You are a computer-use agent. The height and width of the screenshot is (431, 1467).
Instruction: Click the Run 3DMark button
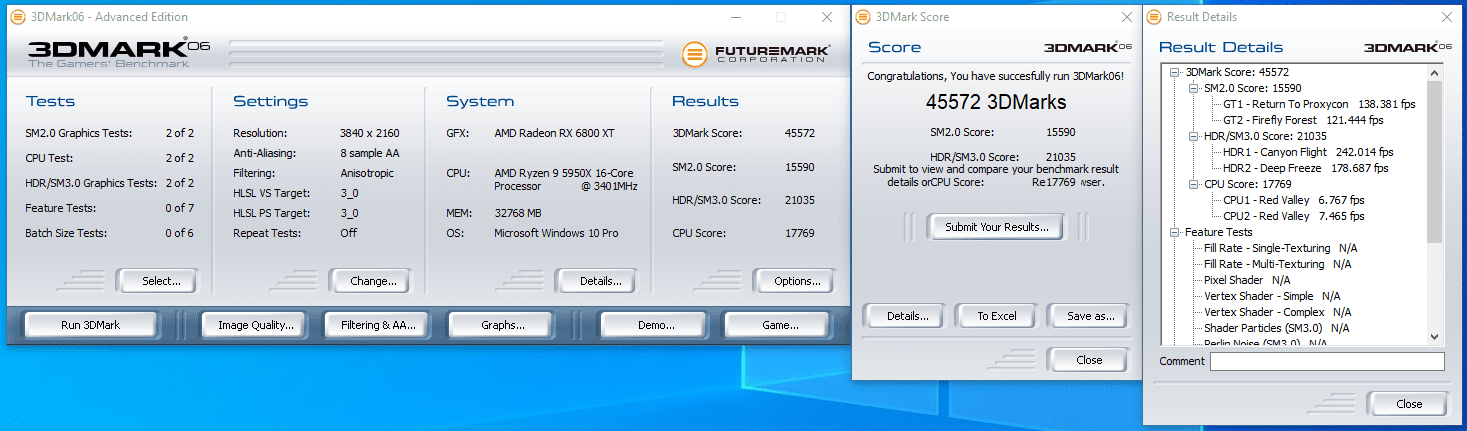click(91, 325)
